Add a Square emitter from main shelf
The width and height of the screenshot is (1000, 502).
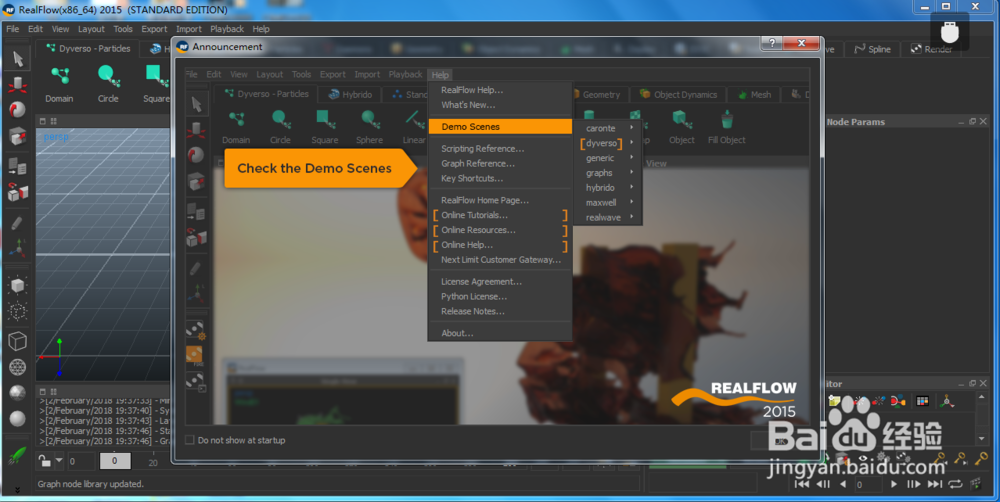coord(156,84)
